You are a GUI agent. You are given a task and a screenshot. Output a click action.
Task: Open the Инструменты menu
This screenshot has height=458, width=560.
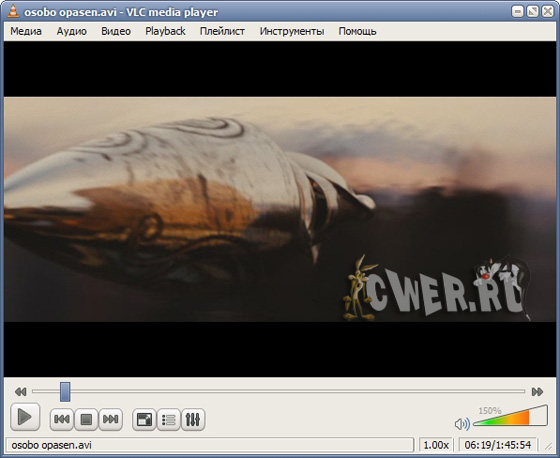292,31
